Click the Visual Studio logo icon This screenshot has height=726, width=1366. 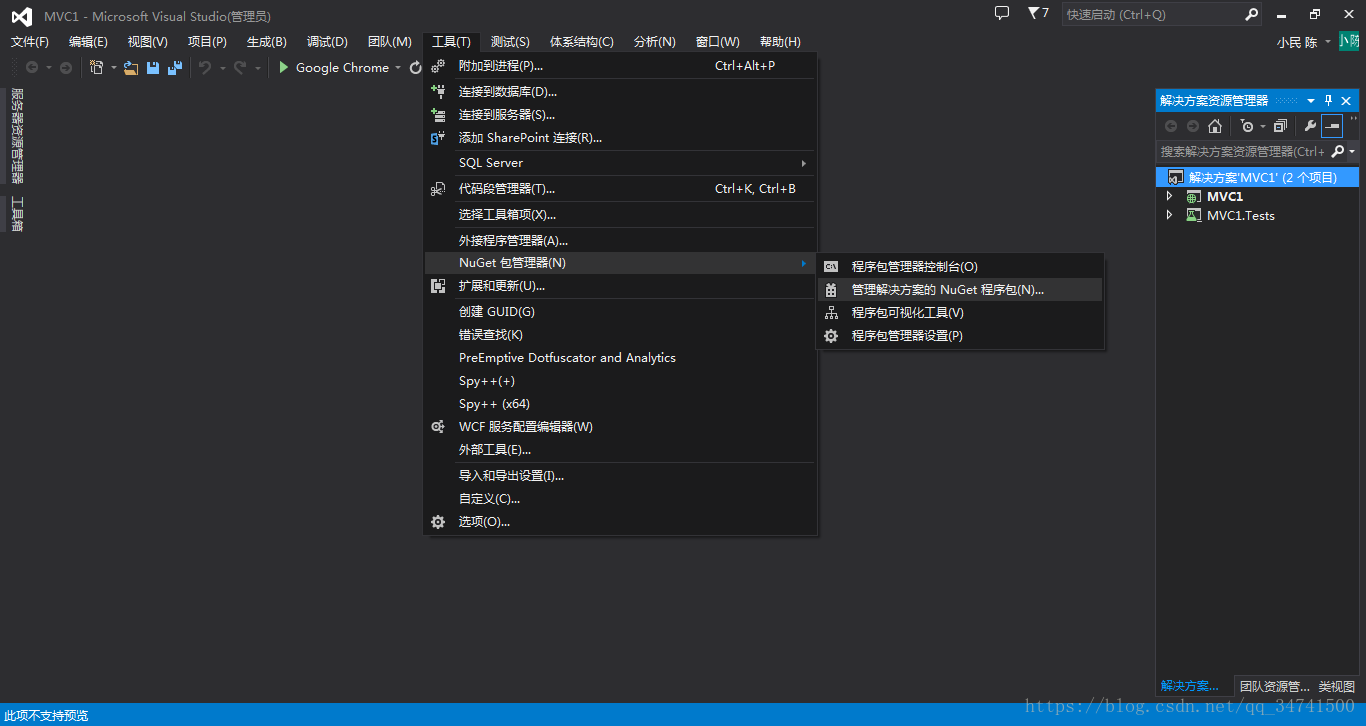pos(21,16)
